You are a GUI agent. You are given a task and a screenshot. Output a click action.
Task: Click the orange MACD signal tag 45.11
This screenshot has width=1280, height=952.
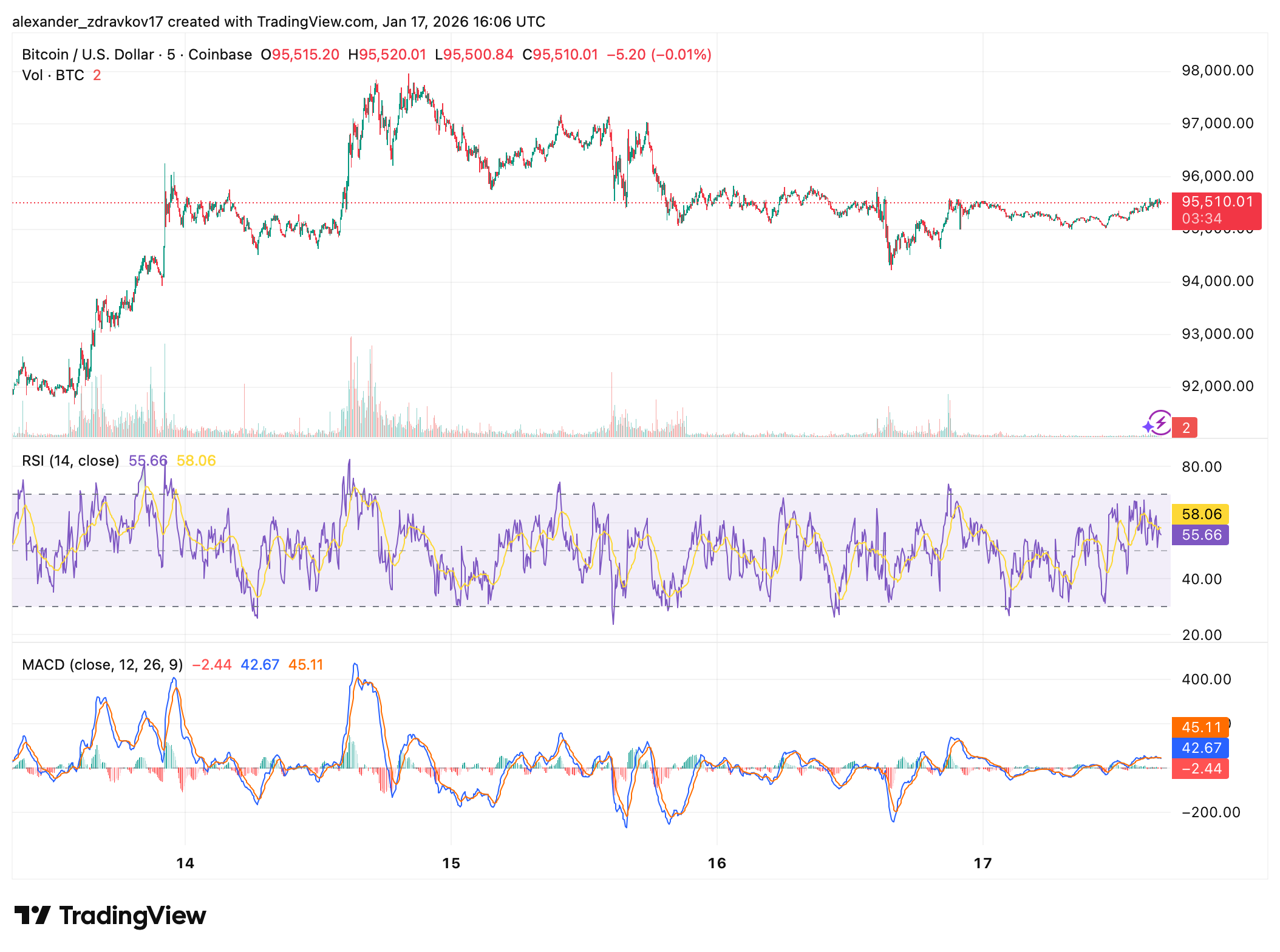[x=1200, y=727]
